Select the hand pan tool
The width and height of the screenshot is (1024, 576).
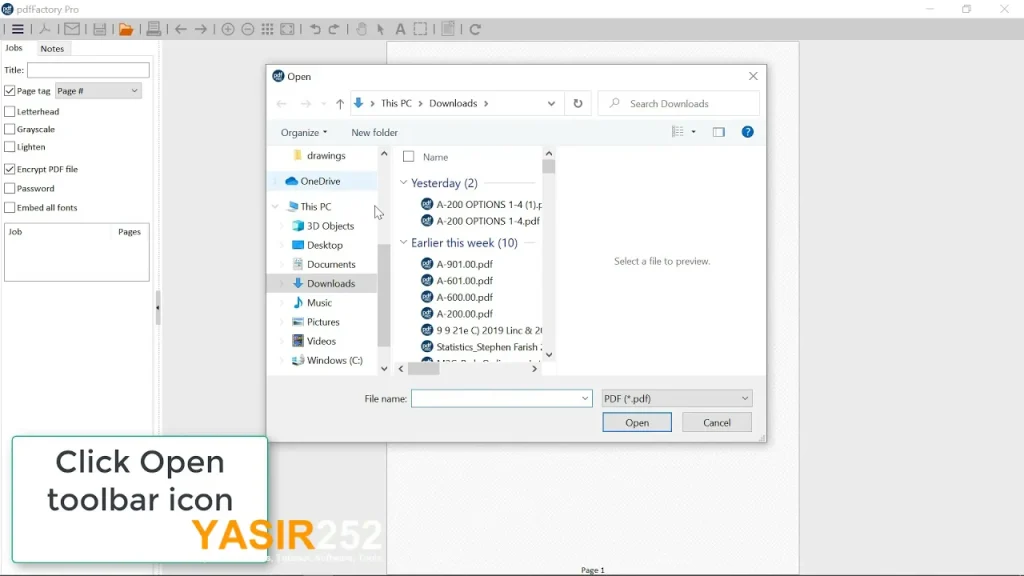pos(361,29)
